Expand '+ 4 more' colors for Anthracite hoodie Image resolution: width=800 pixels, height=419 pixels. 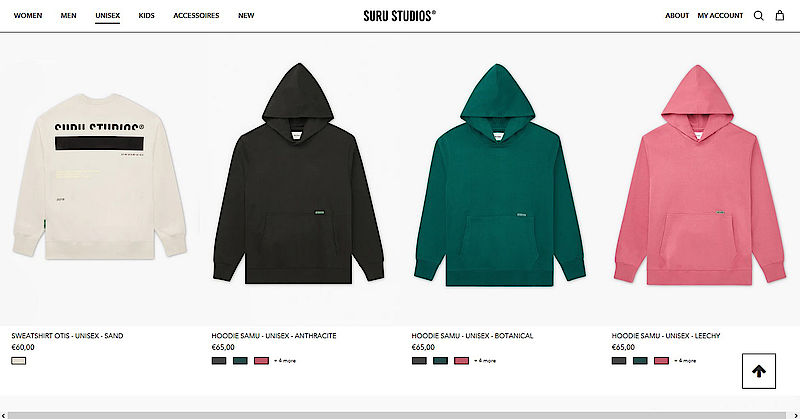tap(285, 361)
